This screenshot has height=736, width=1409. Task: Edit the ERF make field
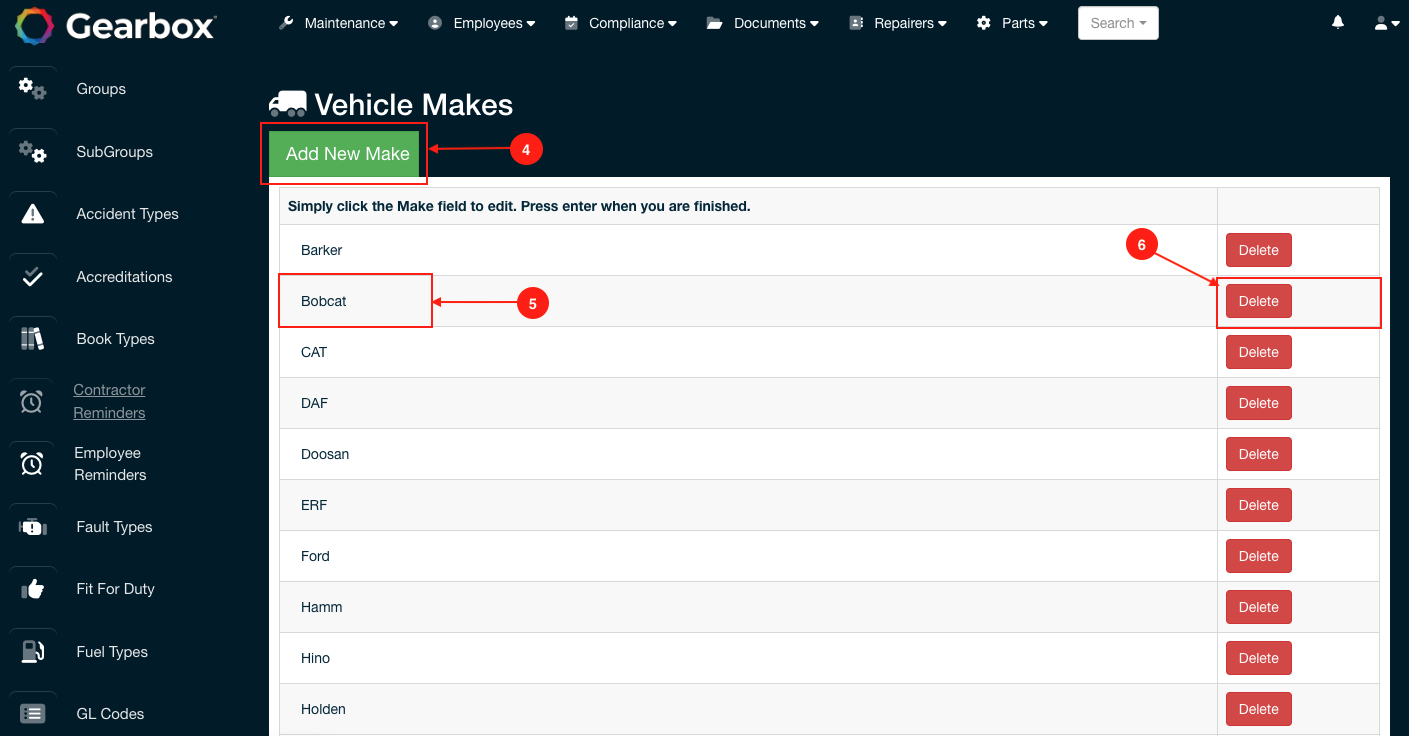[748, 505]
